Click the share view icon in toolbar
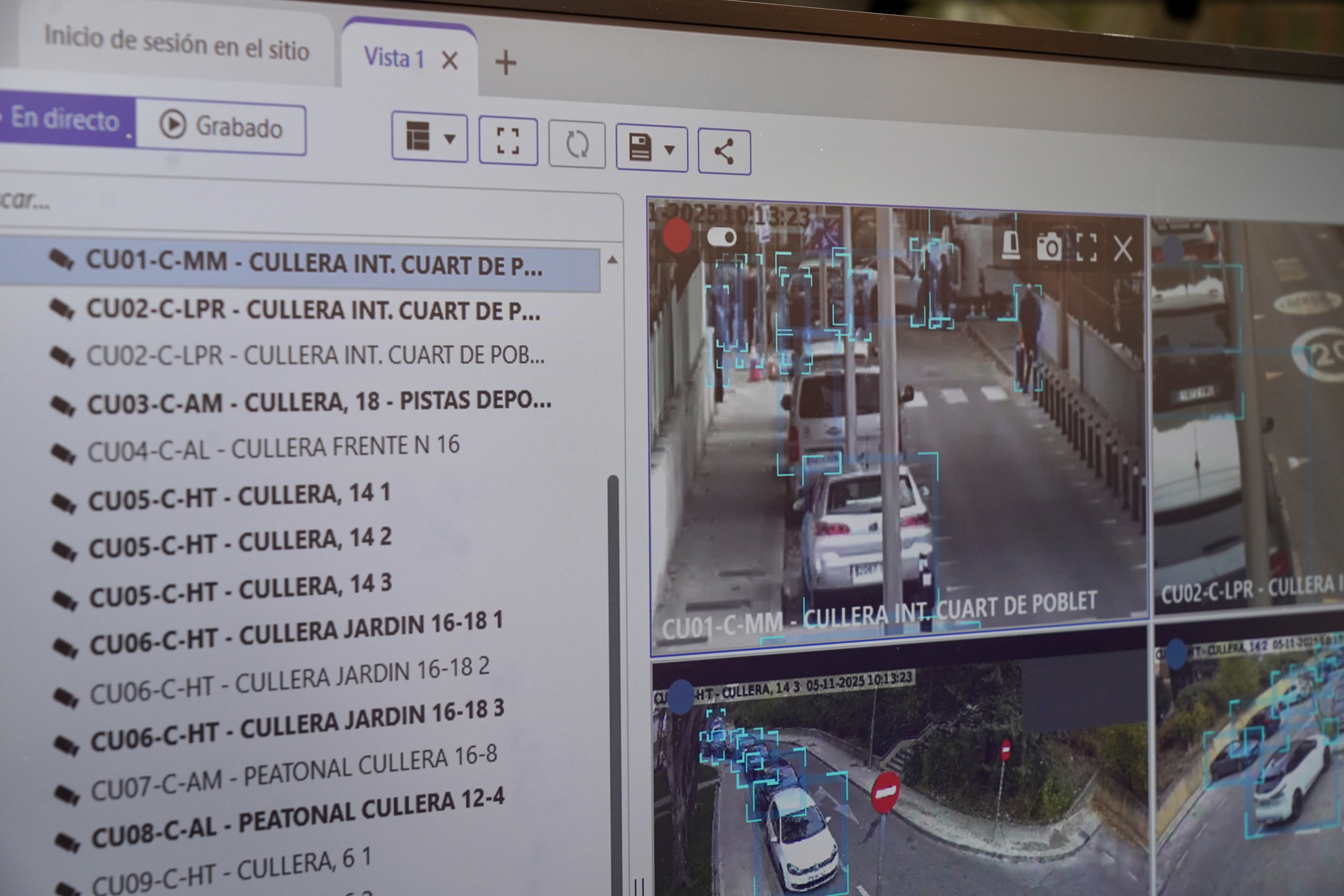The image size is (1344, 896). [724, 152]
